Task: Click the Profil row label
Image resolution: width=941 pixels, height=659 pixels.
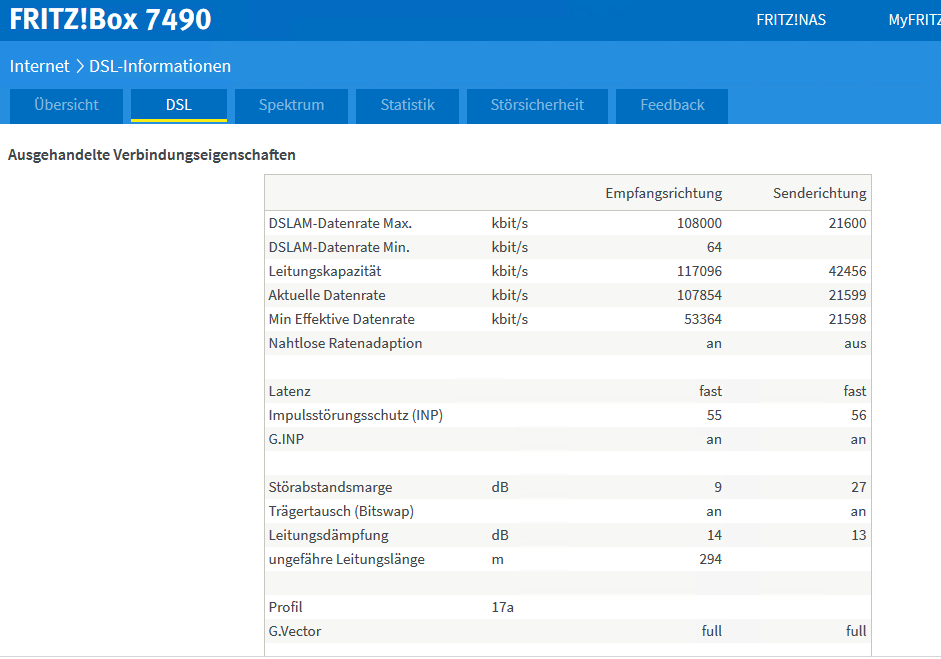Action: click(285, 607)
